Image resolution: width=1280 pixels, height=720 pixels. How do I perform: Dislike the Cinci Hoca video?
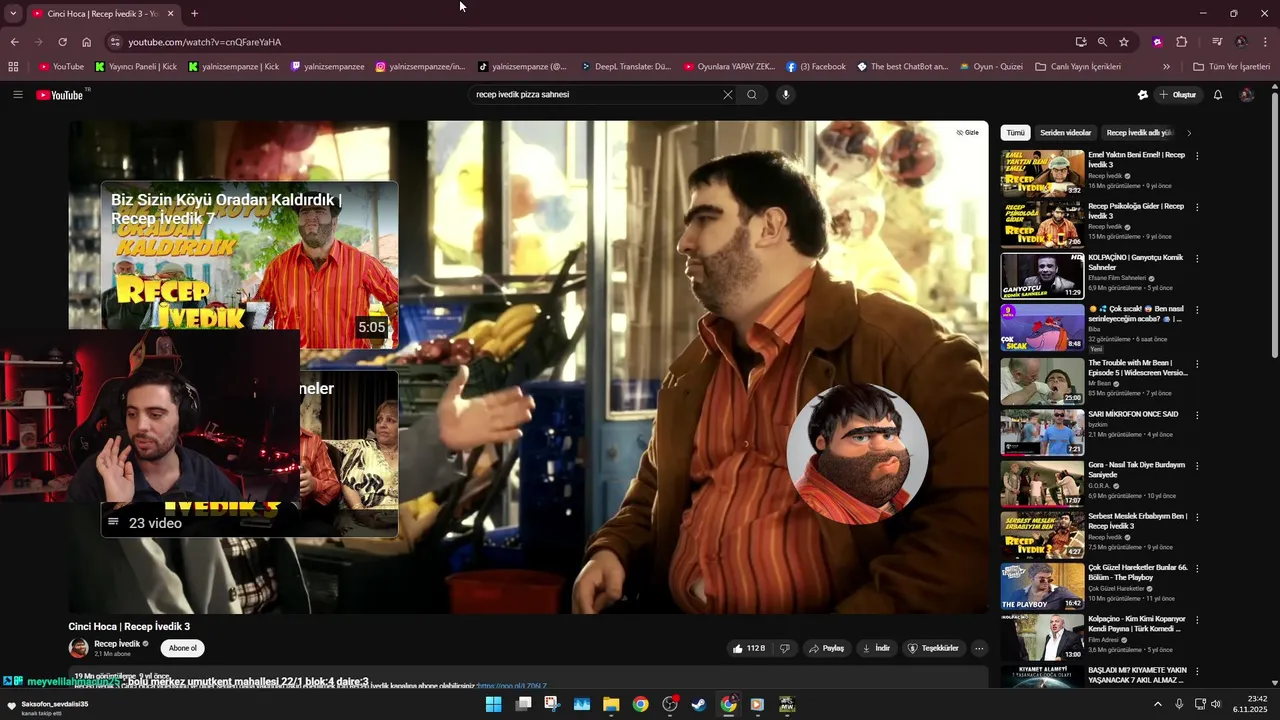pyautogui.click(x=785, y=648)
